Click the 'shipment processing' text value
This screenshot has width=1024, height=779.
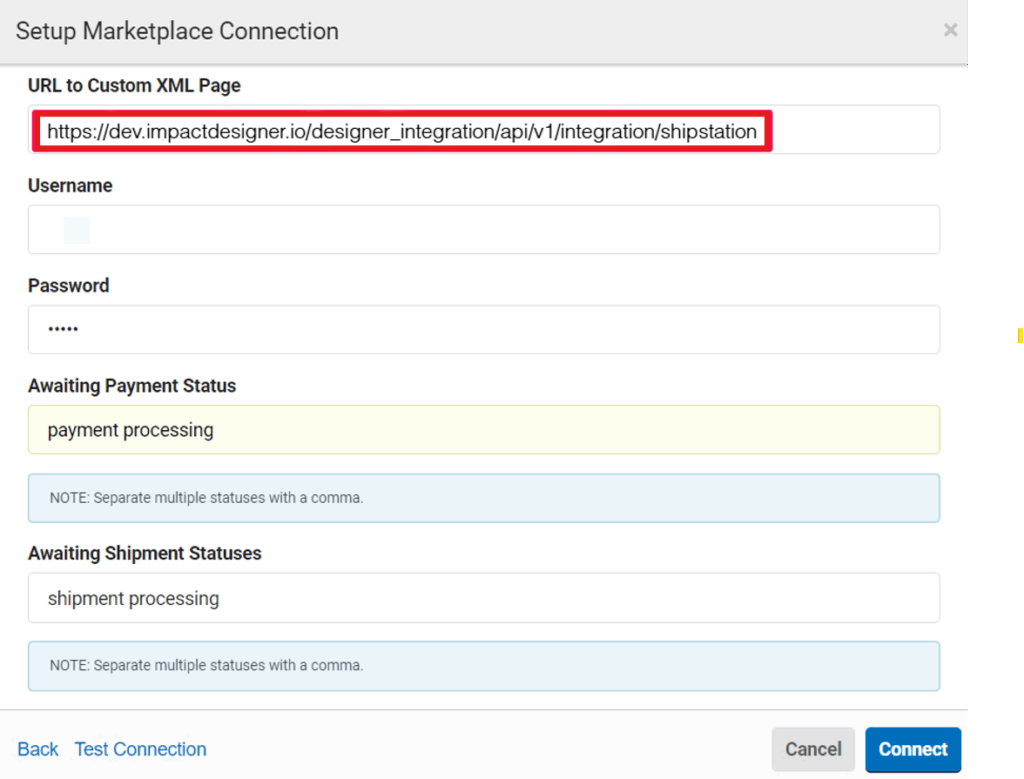[133, 599]
